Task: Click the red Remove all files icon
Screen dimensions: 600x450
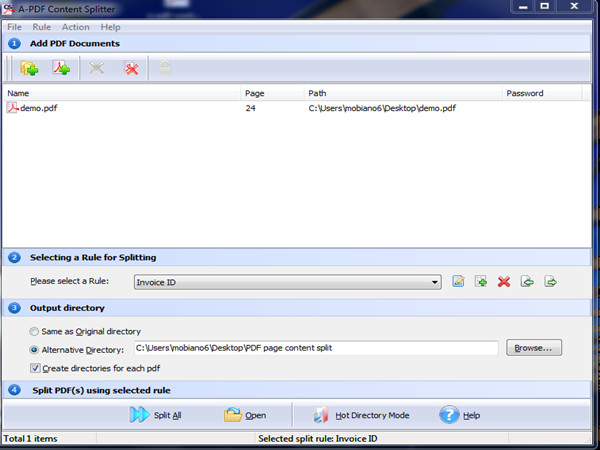Action: 131,68
